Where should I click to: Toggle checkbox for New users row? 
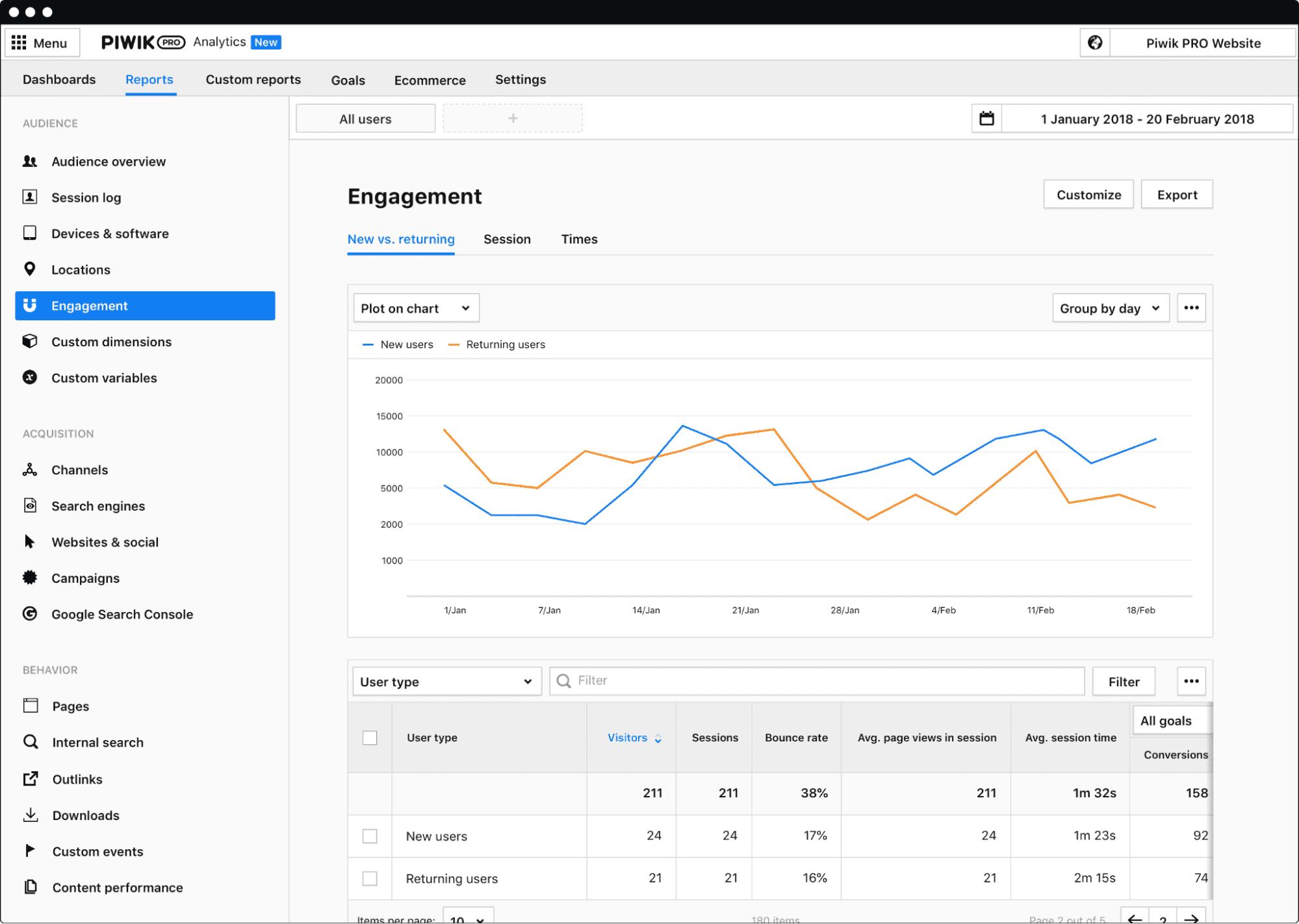click(368, 835)
